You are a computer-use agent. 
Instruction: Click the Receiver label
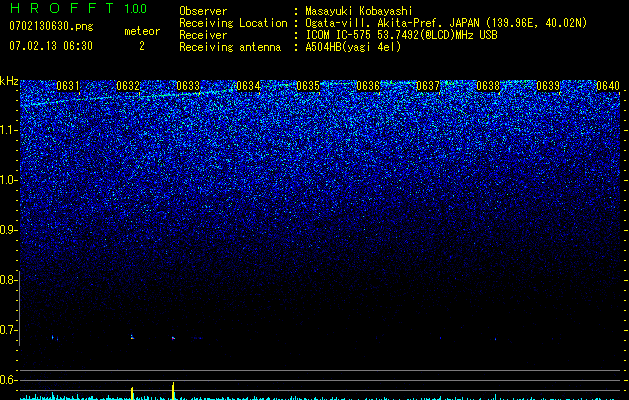click(203, 35)
